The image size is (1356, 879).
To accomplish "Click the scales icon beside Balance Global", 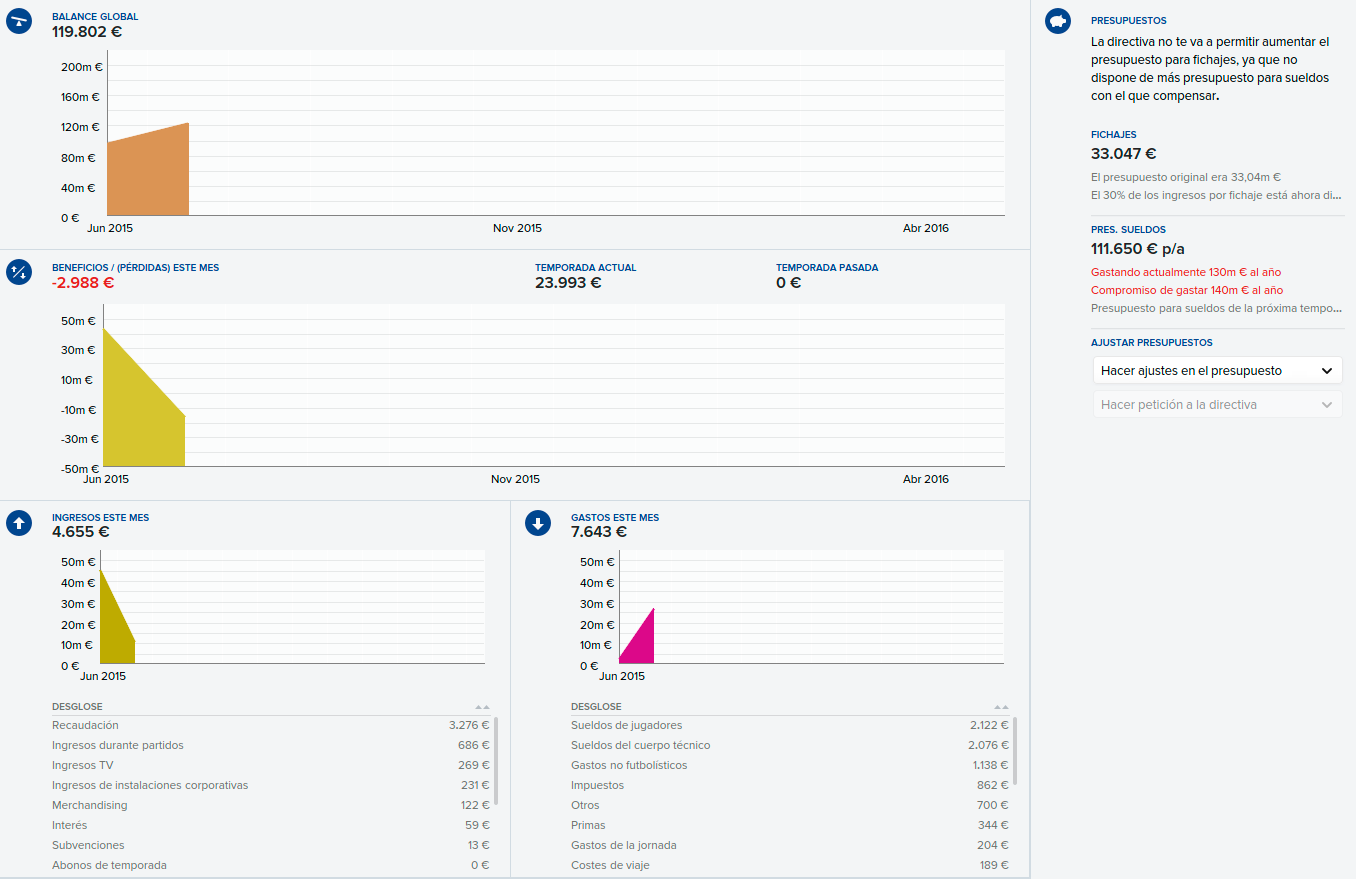I will pos(19,22).
